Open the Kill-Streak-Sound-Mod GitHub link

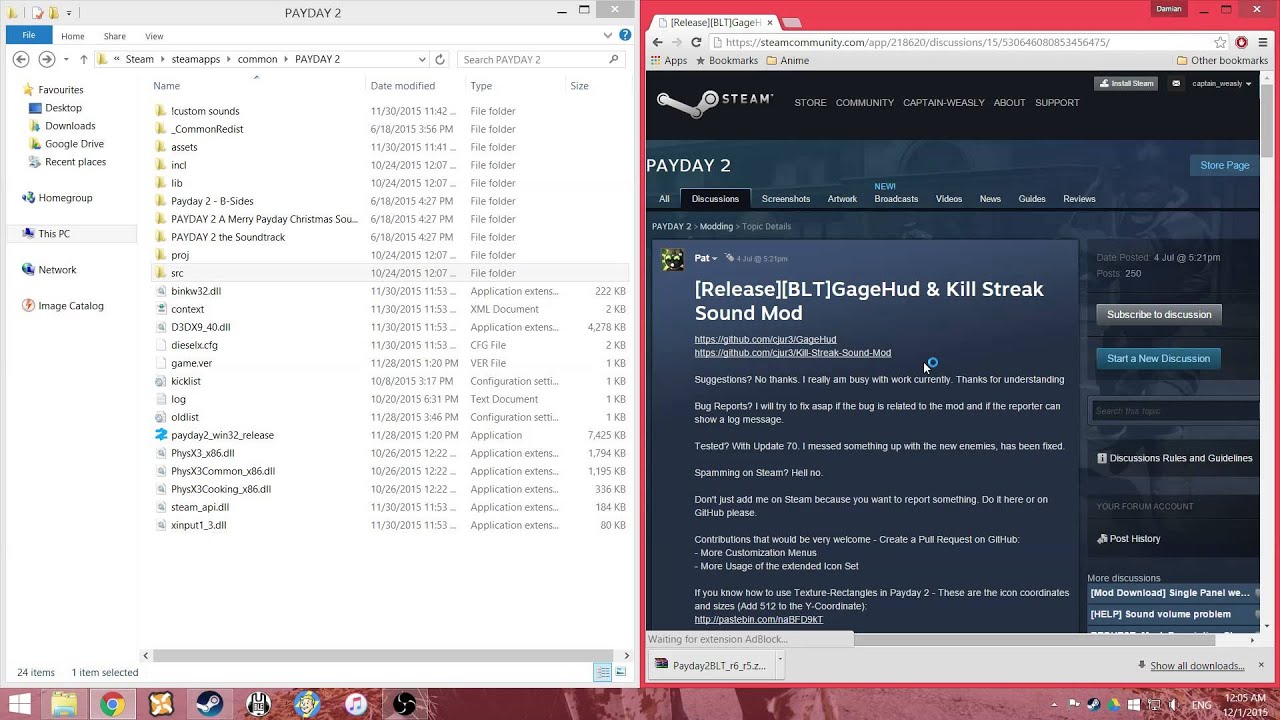pyautogui.click(x=793, y=353)
